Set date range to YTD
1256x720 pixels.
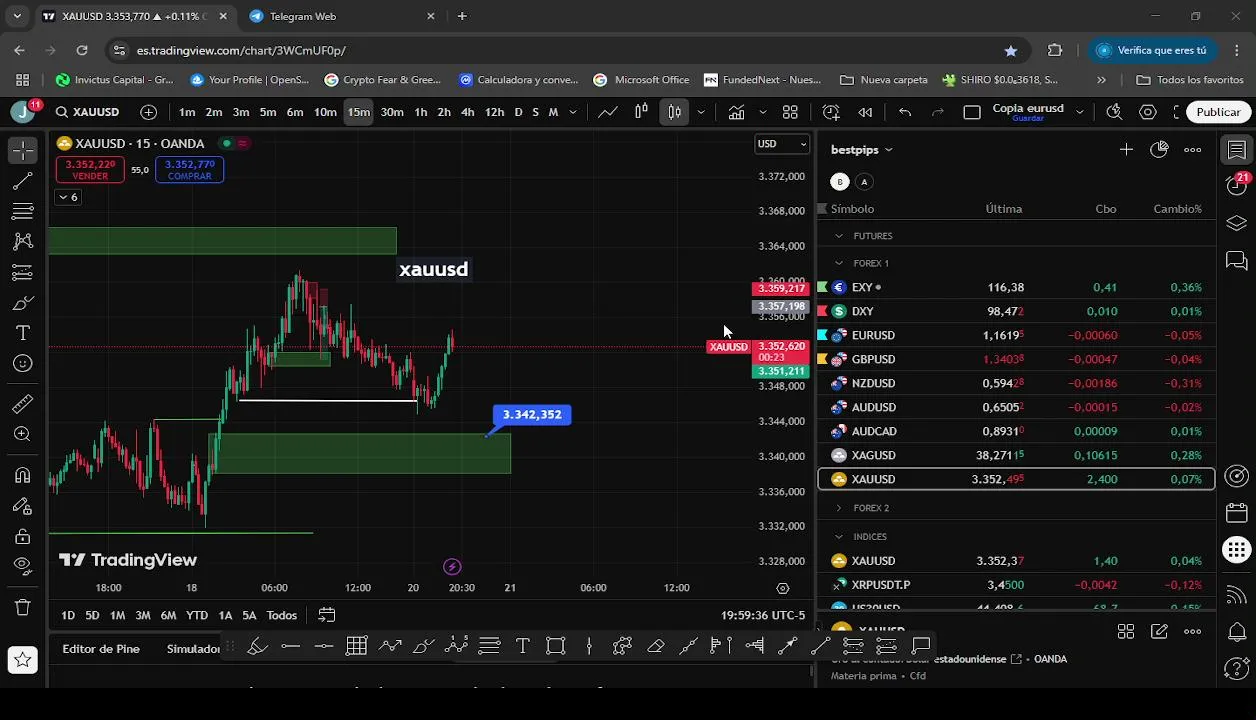point(197,615)
